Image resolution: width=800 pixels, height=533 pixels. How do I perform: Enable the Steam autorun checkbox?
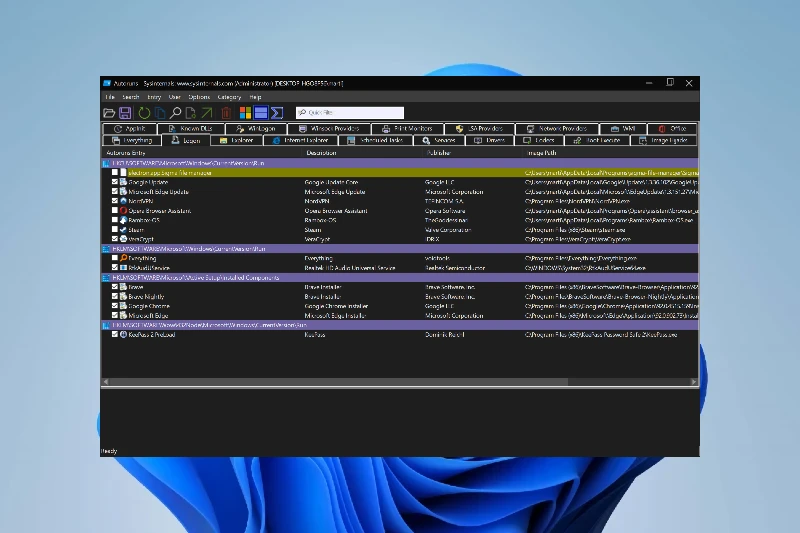point(115,230)
